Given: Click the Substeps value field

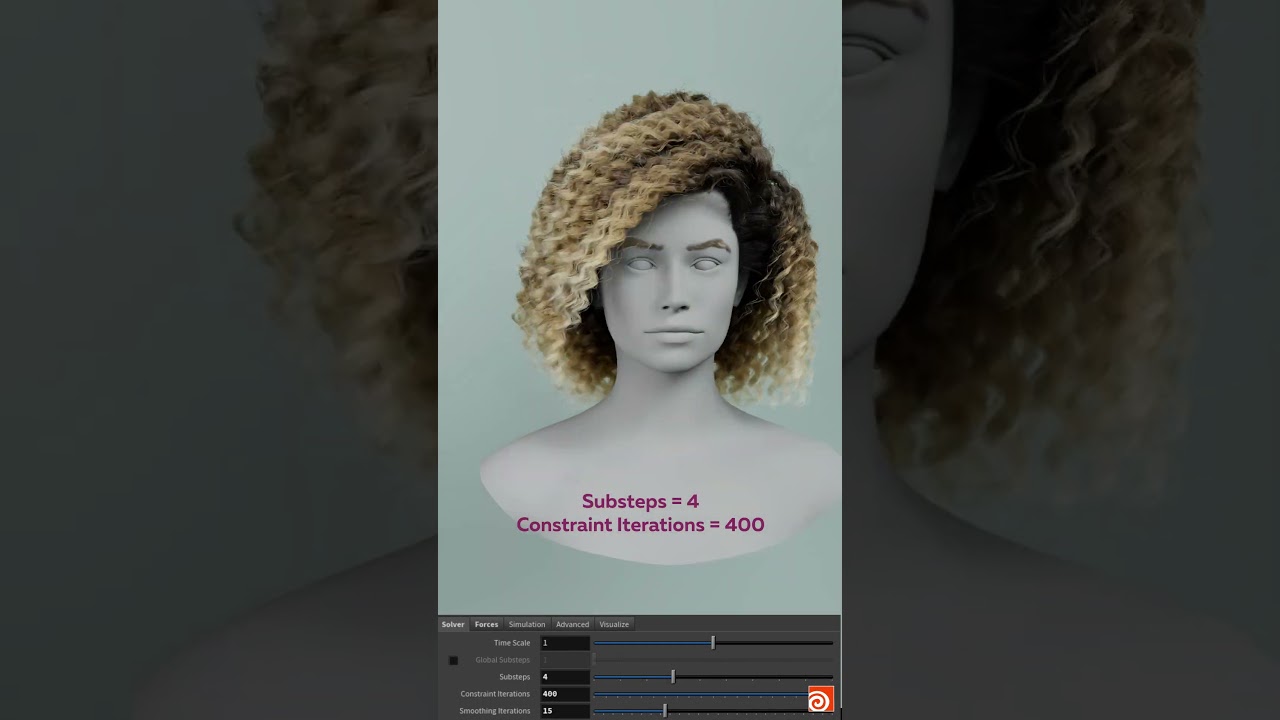Looking at the screenshot, I should pyautogui.click(x=565, y=677).
